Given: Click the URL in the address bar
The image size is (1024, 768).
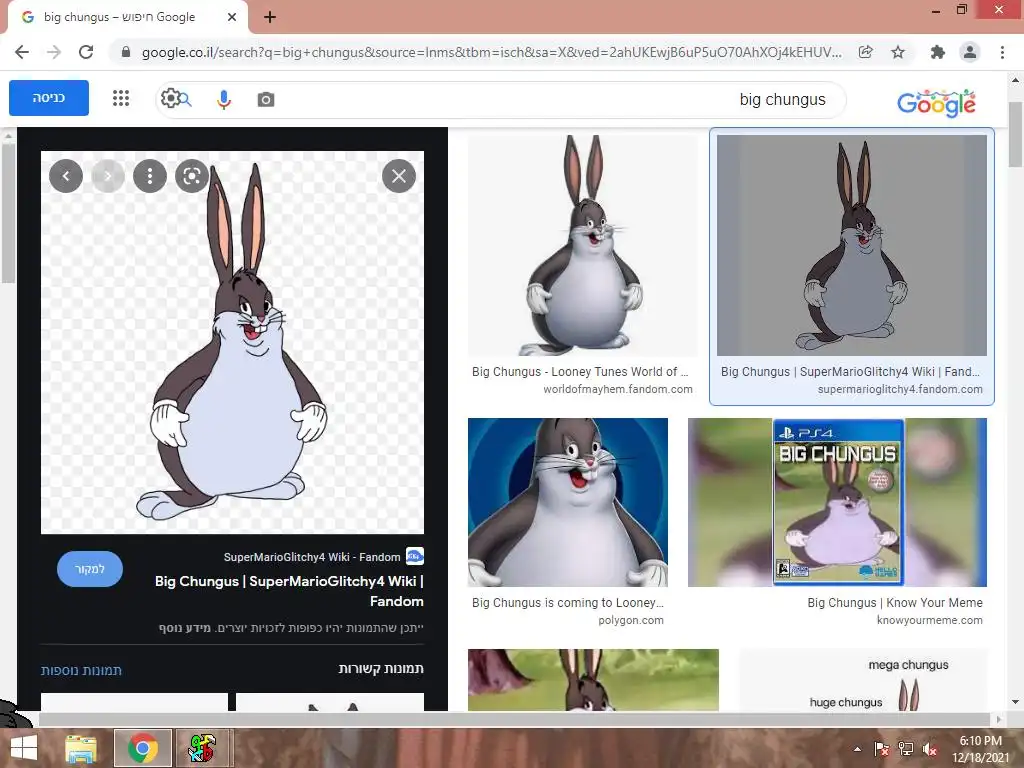Looking at the screenshot, I should pos(491,52).
